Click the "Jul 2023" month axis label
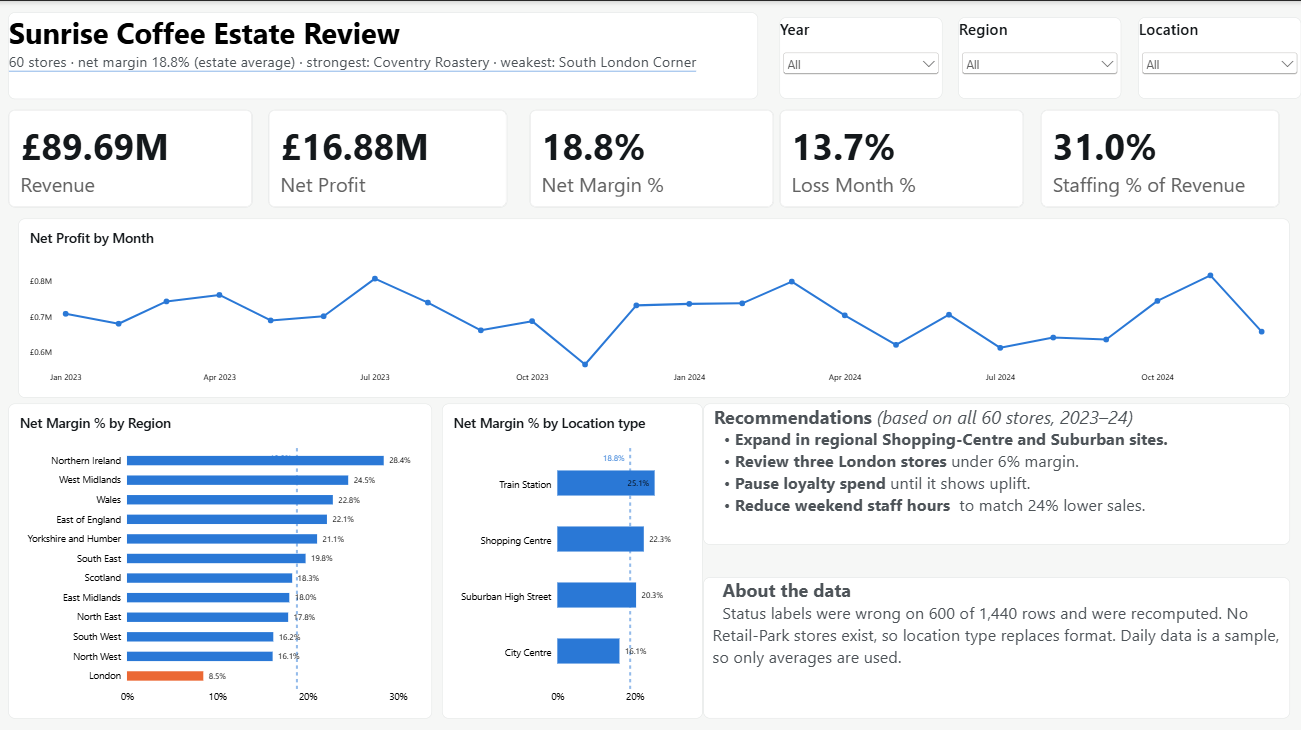This screenshot has width=1301, height=730. pos(374,377)
